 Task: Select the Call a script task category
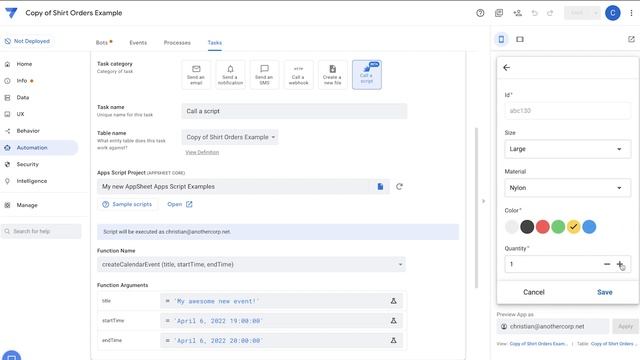point(367,75)
